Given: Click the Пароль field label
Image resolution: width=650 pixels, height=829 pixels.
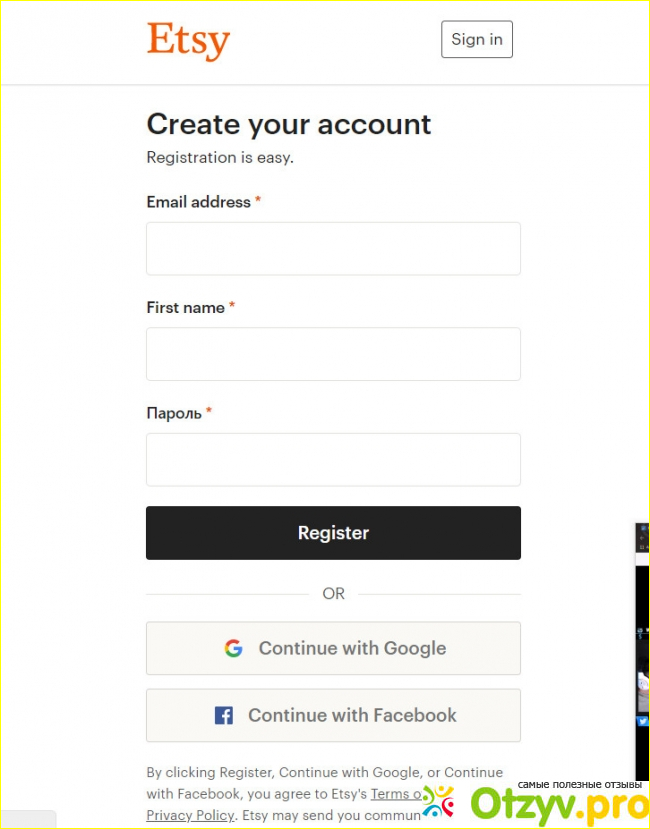Looking at the screenshot, I should [x=174, y=413].
